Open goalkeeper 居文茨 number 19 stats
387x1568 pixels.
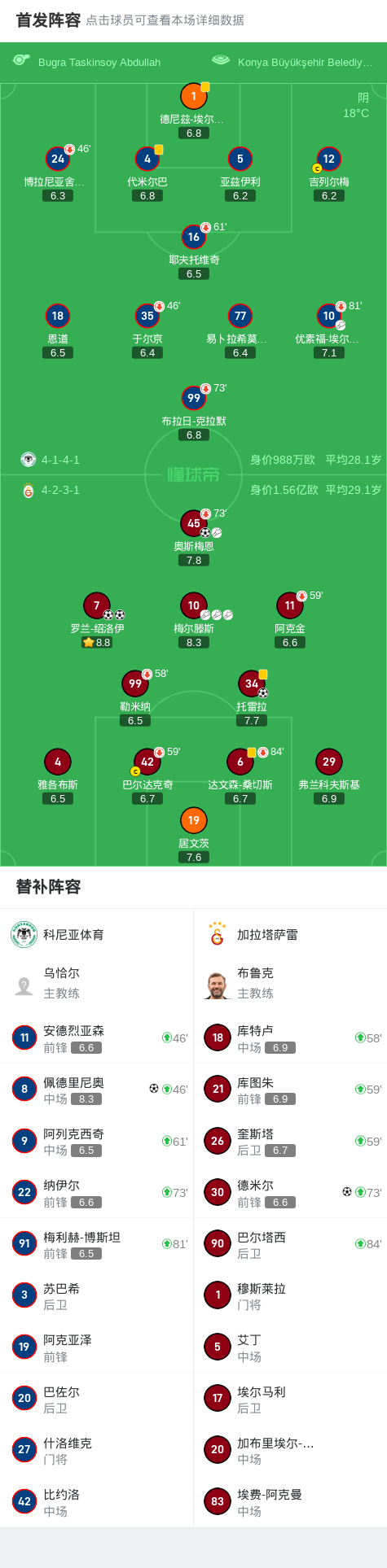pos(193,820)
